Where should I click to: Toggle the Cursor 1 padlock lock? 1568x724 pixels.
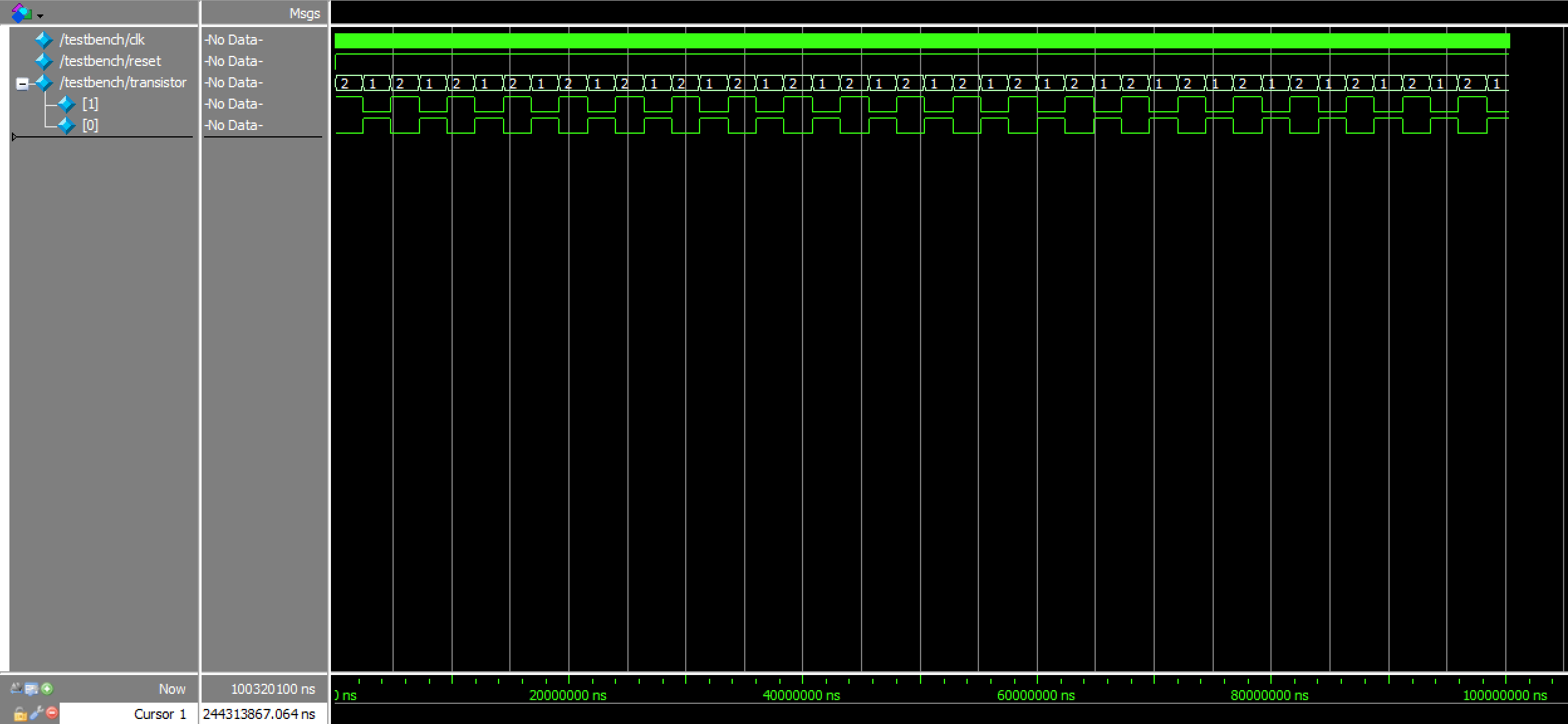[x=20, y=714]
